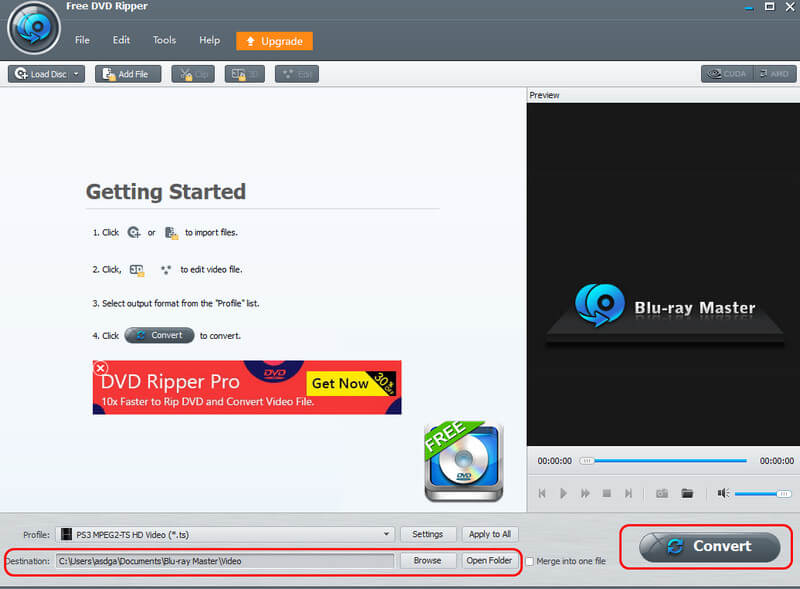Click the Getting Started heading
This screenshot has height=589, width=800.
click(166, 192)
